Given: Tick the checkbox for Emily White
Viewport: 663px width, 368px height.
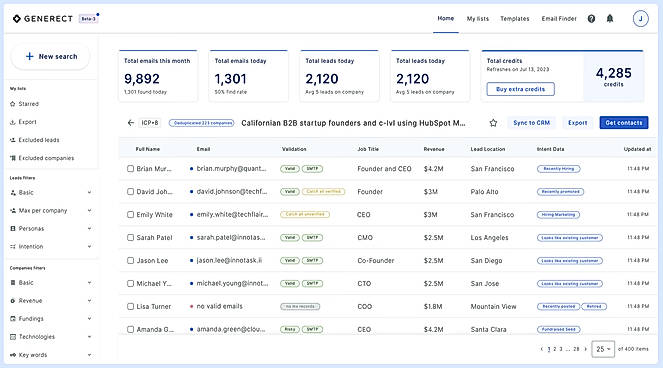Looking at the screenshot, I should point(130,214).
